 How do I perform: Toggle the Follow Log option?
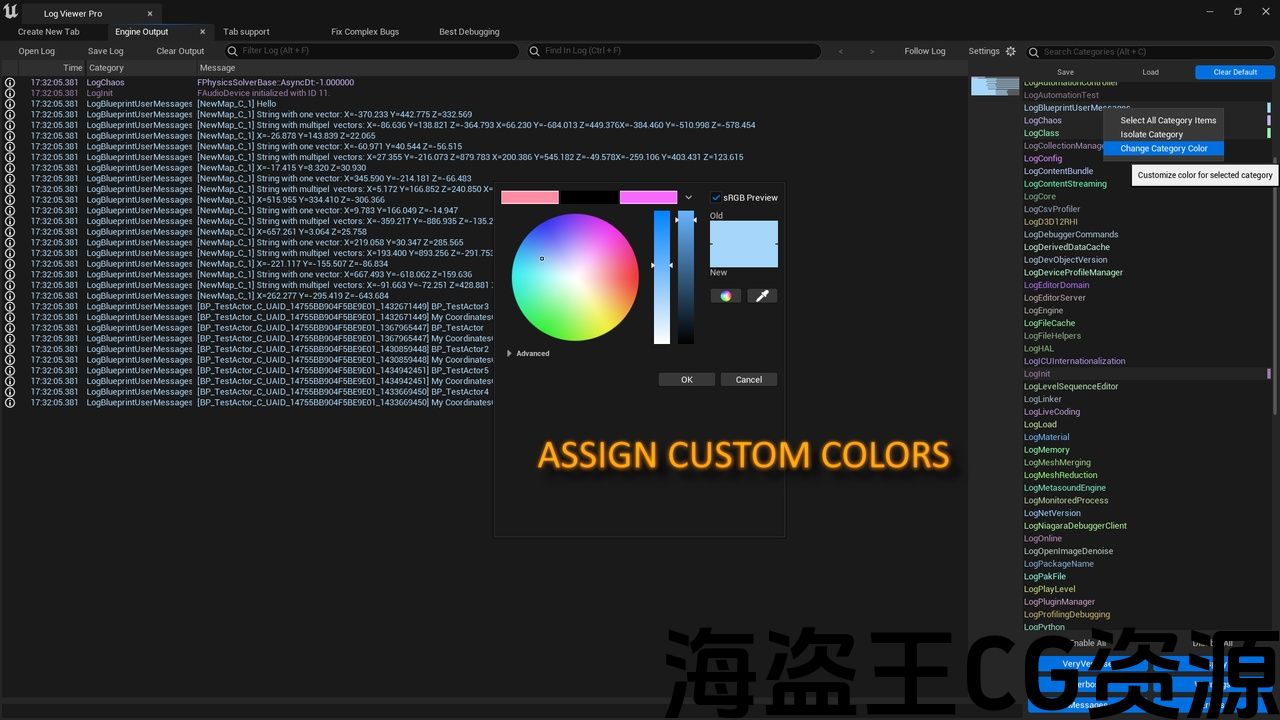pos(924,51)
